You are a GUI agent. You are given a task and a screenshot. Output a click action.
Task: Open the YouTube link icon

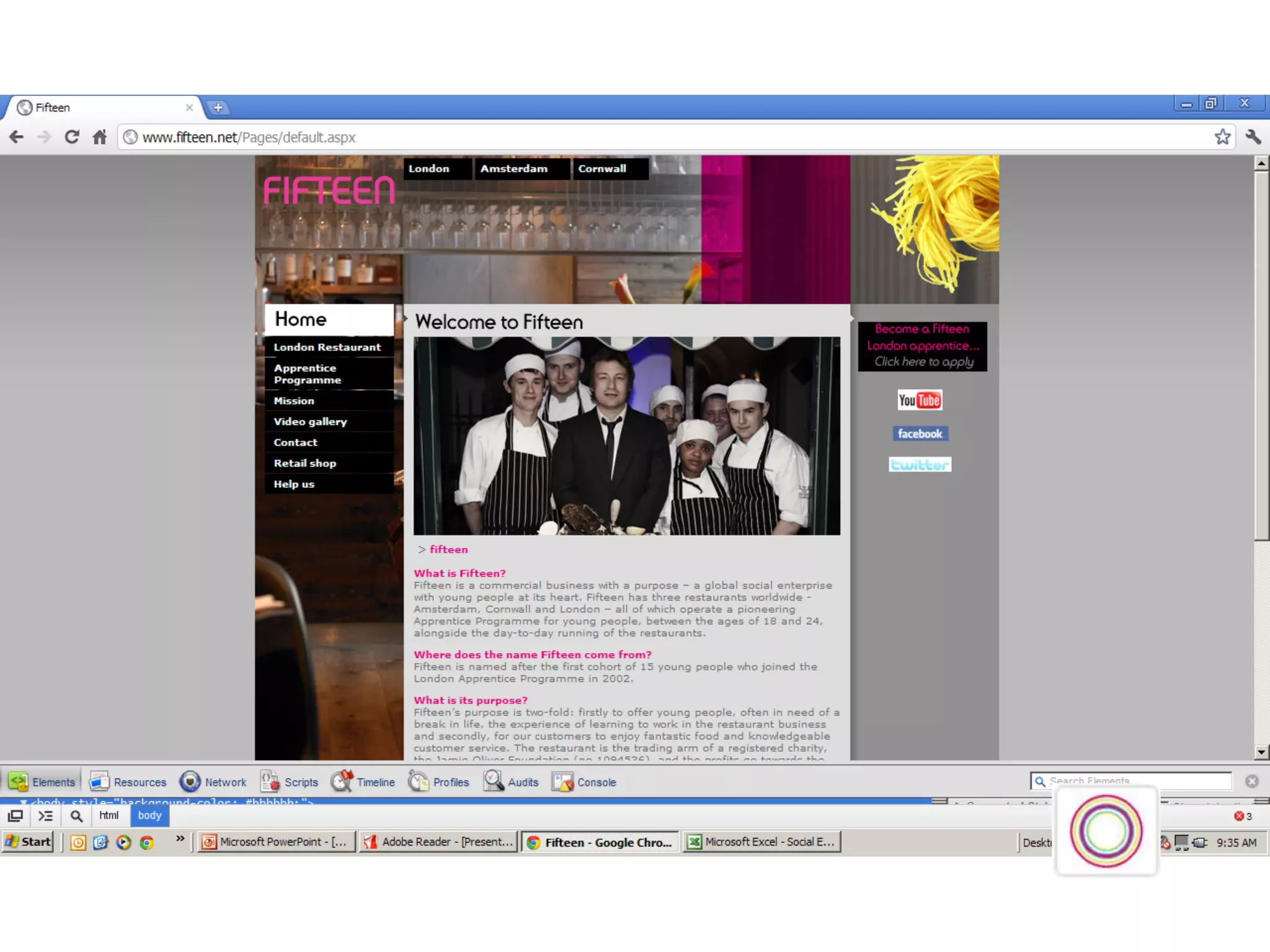920,400
